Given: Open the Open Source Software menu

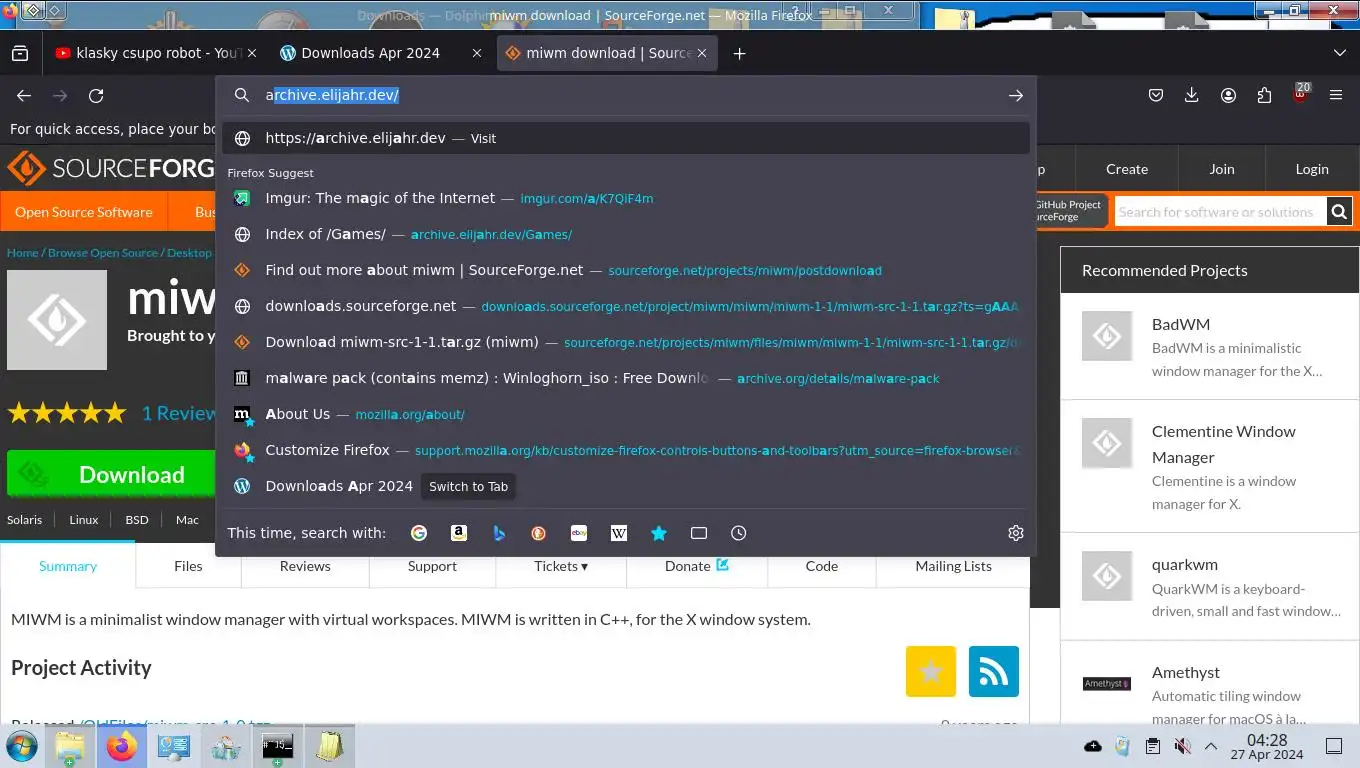Looking at the screenshot, I should pos(84,212).
